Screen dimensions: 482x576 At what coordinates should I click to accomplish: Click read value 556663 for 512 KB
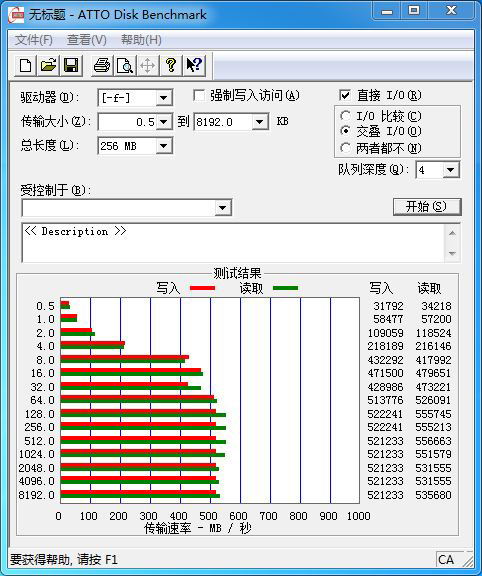coord(434,441)
